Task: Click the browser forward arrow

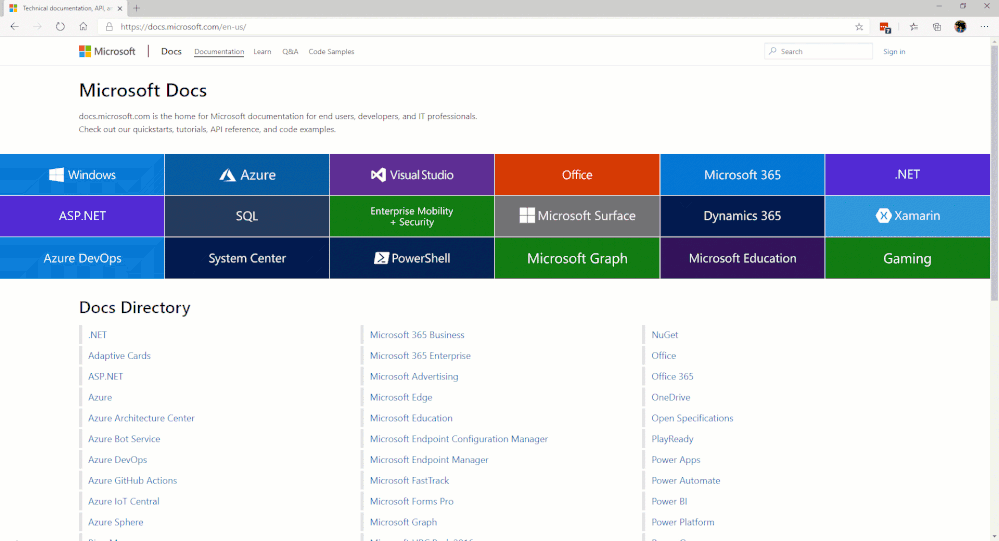Action: click(37, 27)
